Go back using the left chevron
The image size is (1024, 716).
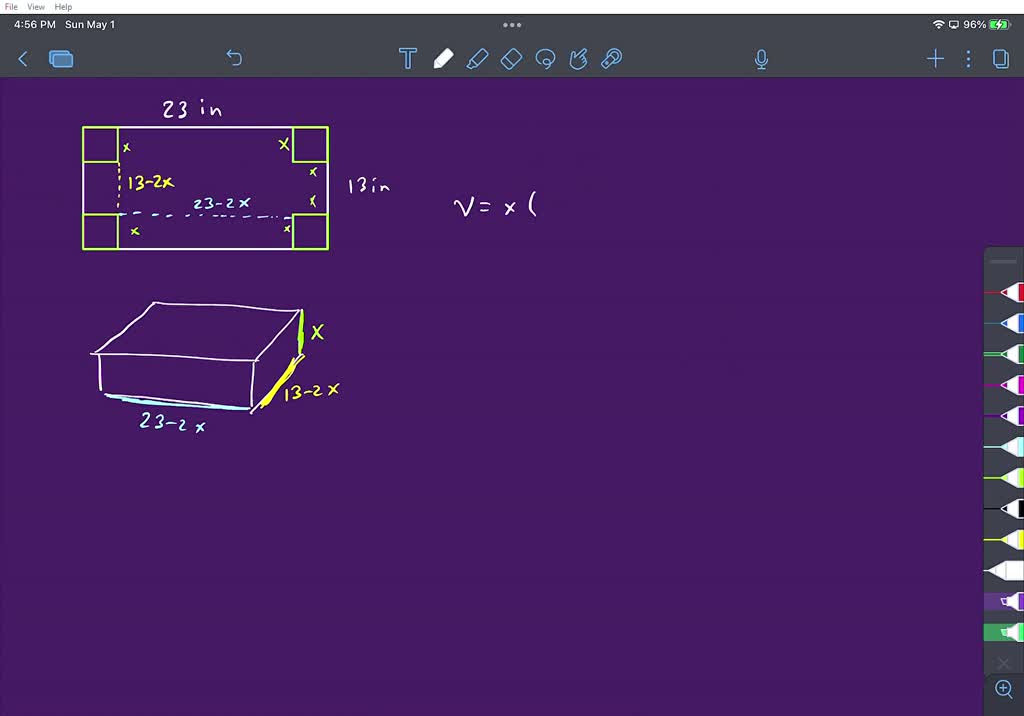pyautogui.click(x=22, y=59)
